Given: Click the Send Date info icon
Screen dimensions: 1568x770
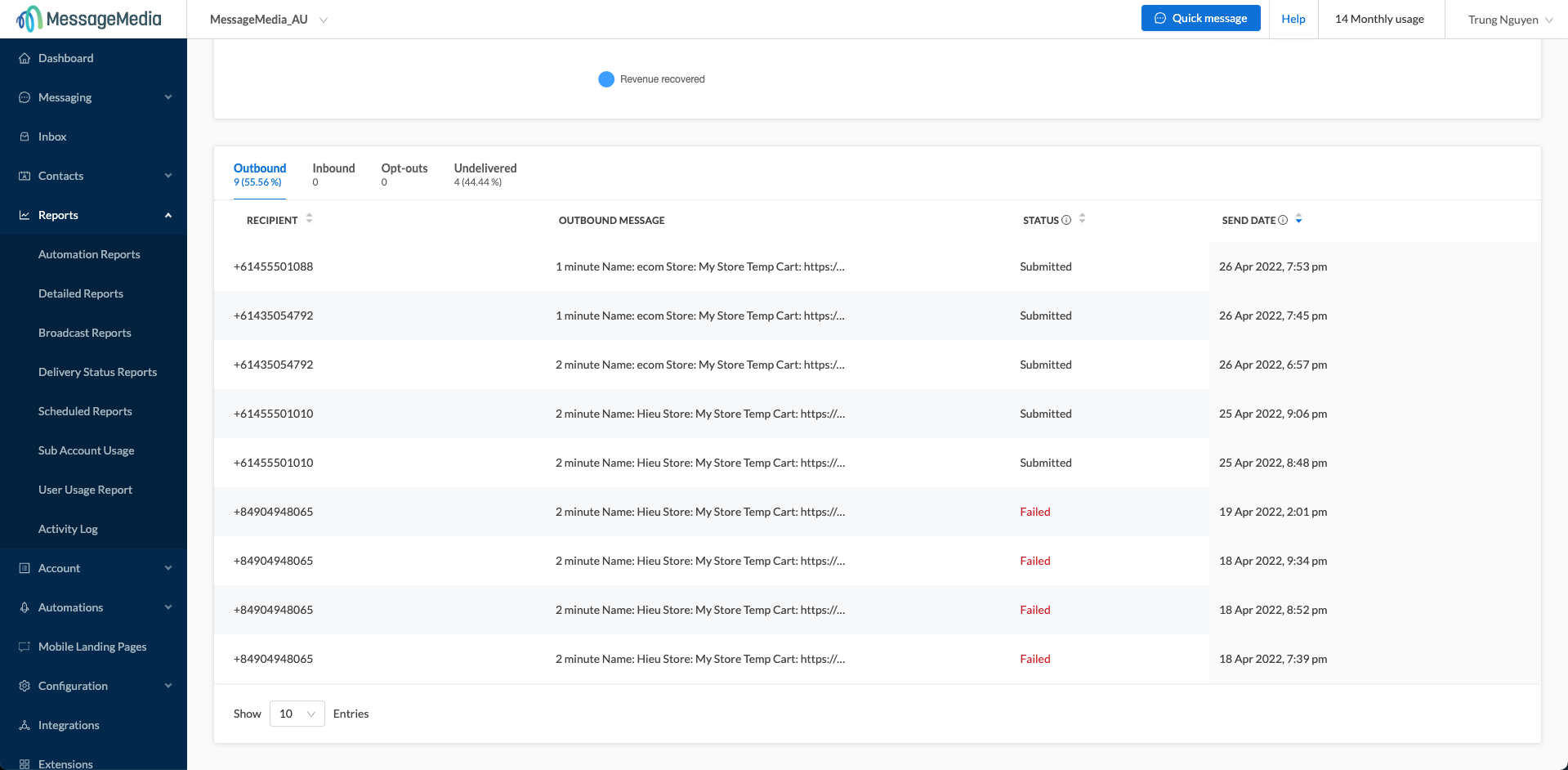Looking at the screenshot, I should coord(1283,220).
